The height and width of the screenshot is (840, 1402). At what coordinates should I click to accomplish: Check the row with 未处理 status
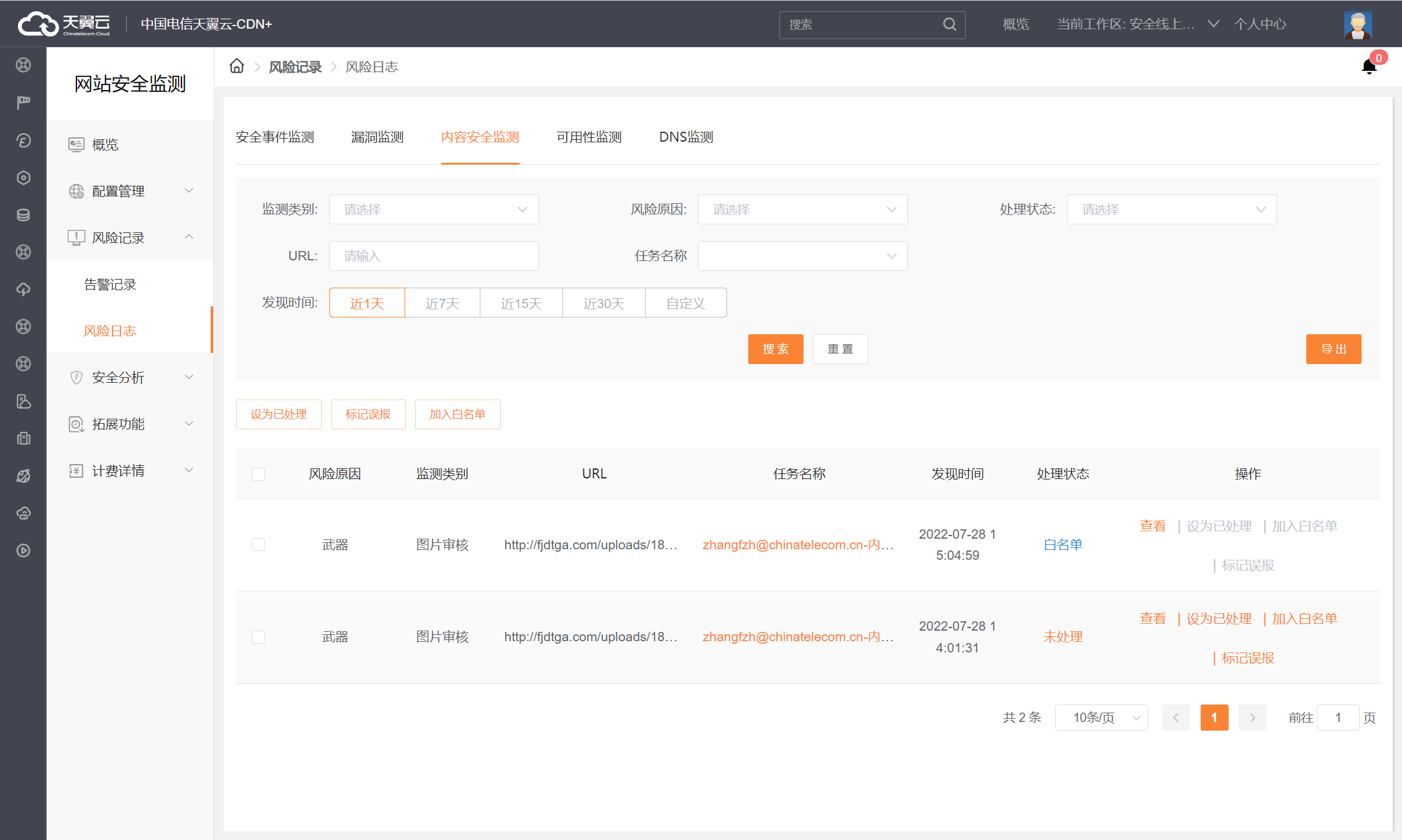(258, 637)
